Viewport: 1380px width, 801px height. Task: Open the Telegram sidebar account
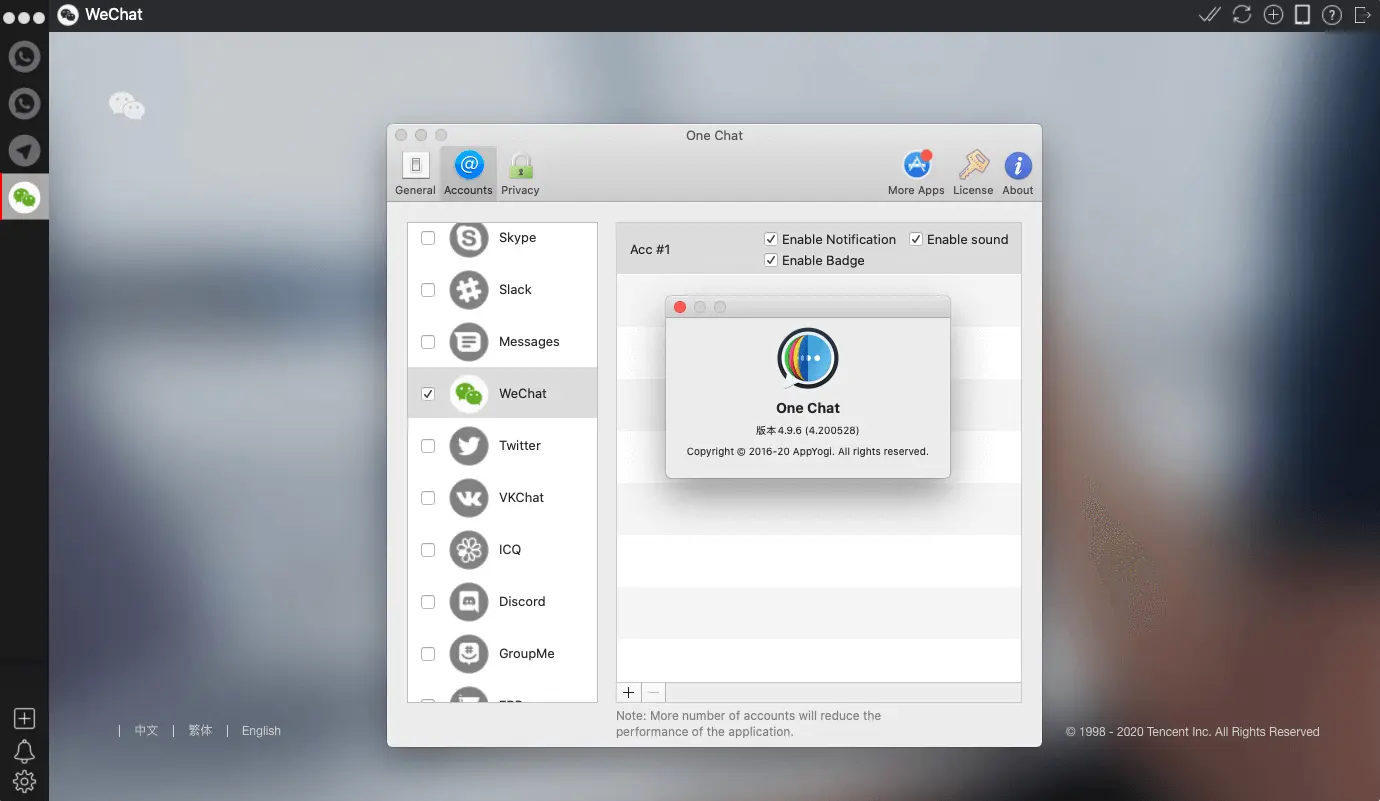[x=24, y=150]
